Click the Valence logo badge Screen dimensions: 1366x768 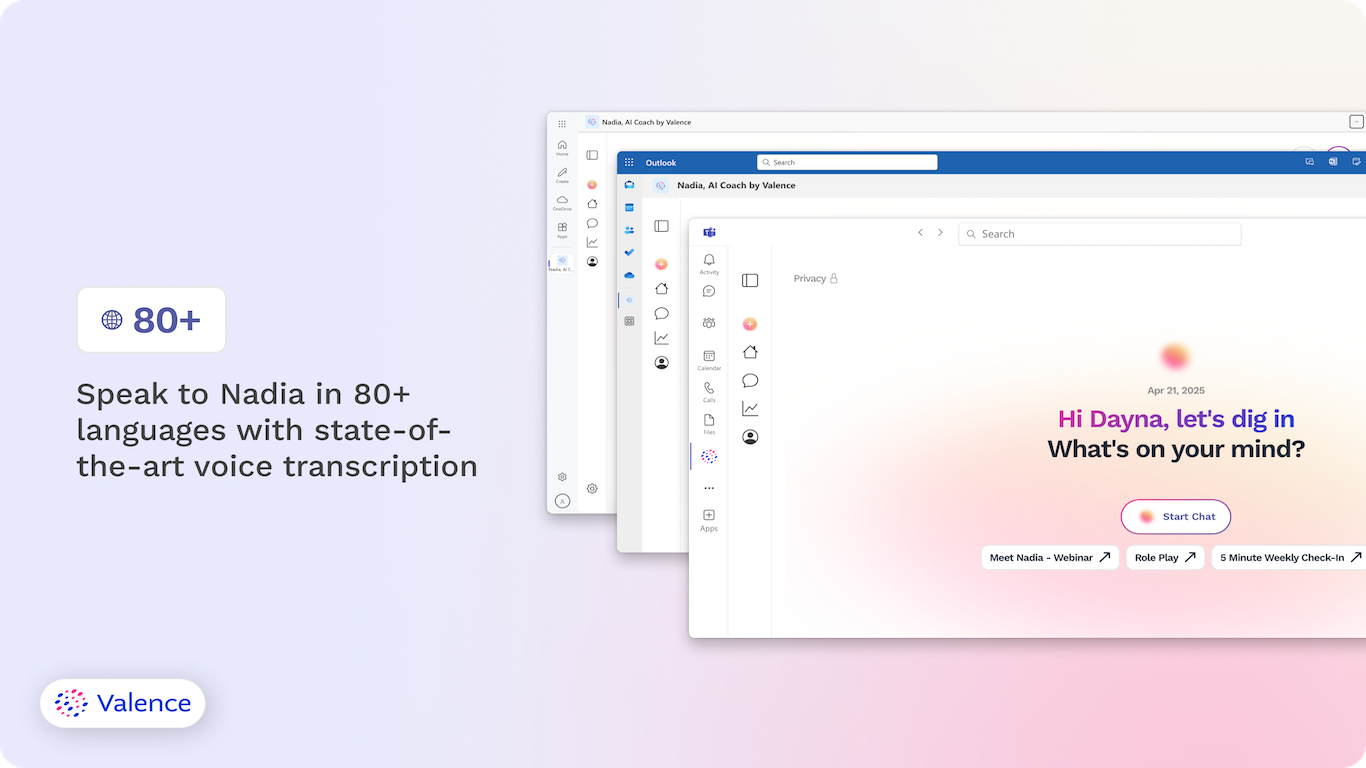pos(123,703)
